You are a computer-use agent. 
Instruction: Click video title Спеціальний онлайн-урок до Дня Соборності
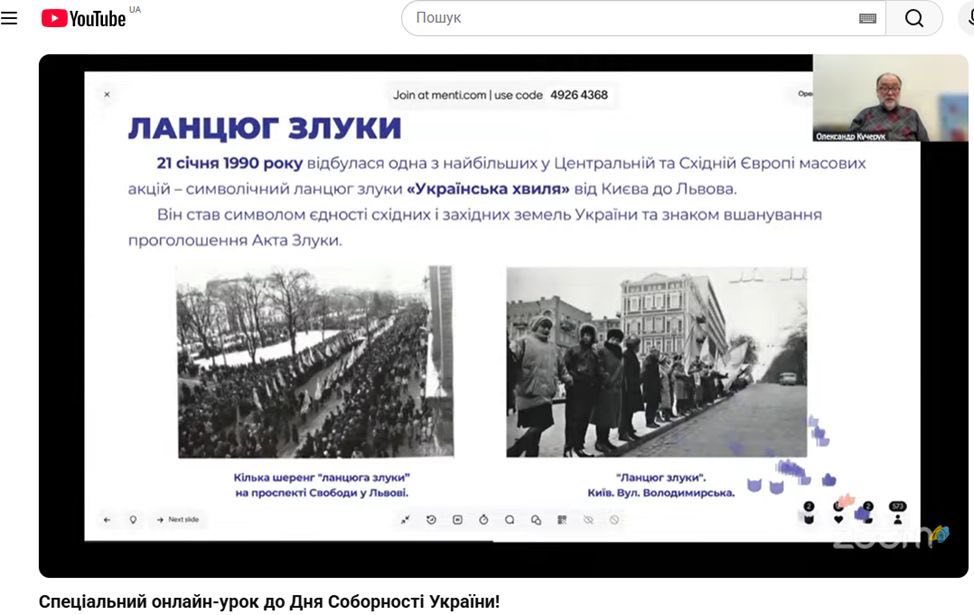tap(269, 601)
